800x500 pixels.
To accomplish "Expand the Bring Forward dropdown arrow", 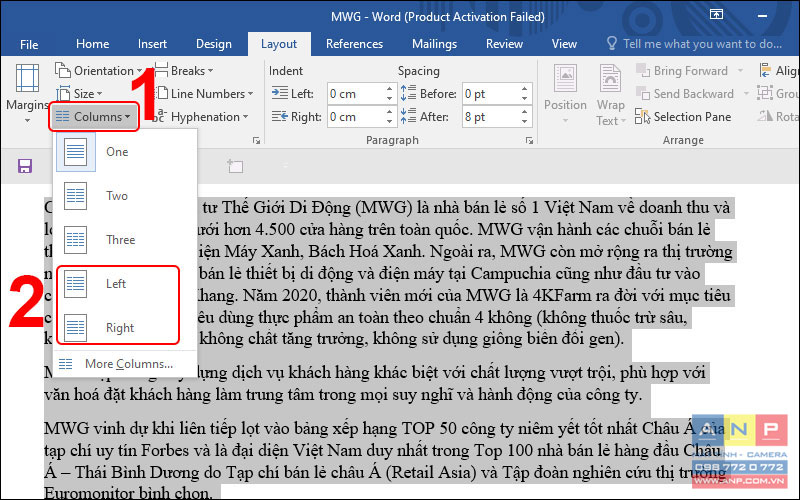I will click(740, 70).
